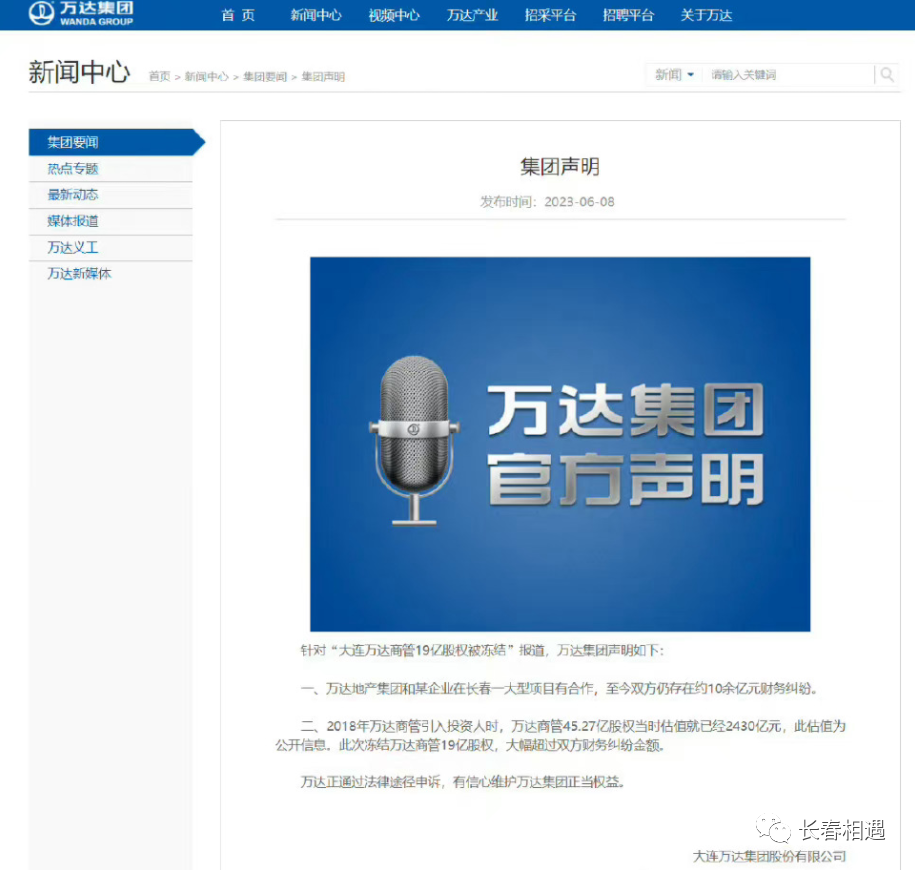The width and height of the screenshot is (915, 870).
Task: Open the 新闻 search category dropdown
Action: coord(674,75)
